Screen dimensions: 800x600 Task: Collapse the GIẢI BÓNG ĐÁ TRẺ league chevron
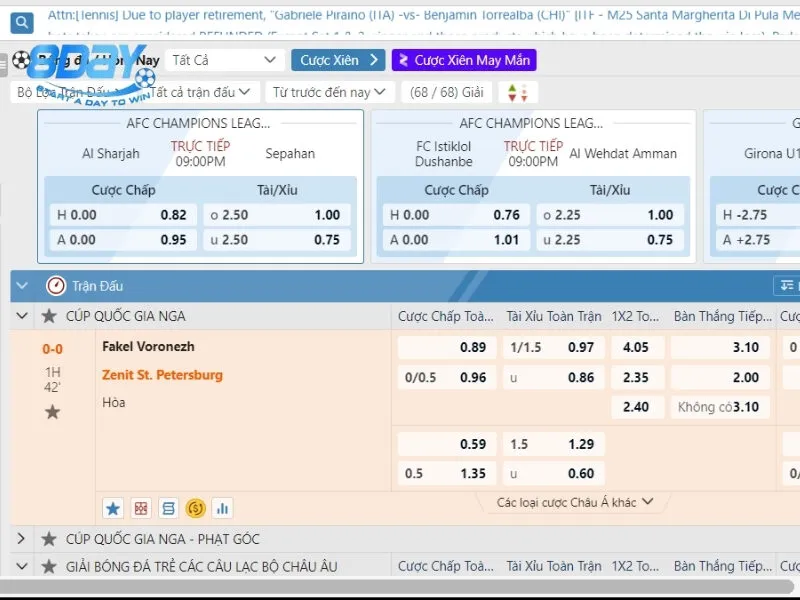pos(22,566)
